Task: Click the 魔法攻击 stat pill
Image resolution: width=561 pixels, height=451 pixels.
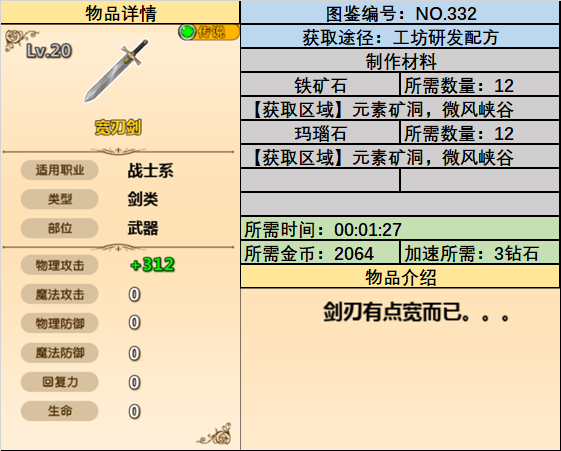Action: tap(59, 294)
